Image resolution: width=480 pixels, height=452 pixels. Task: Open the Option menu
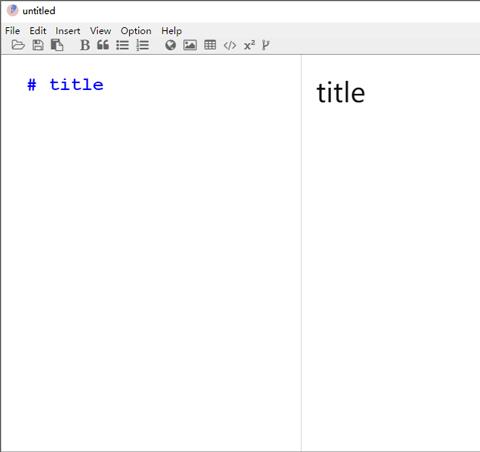136,31
